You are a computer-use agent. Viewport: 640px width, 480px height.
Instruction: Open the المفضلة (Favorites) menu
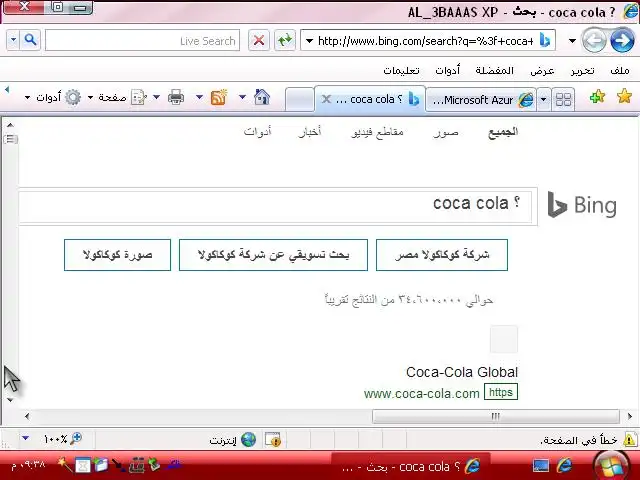(x=494, y=70)
